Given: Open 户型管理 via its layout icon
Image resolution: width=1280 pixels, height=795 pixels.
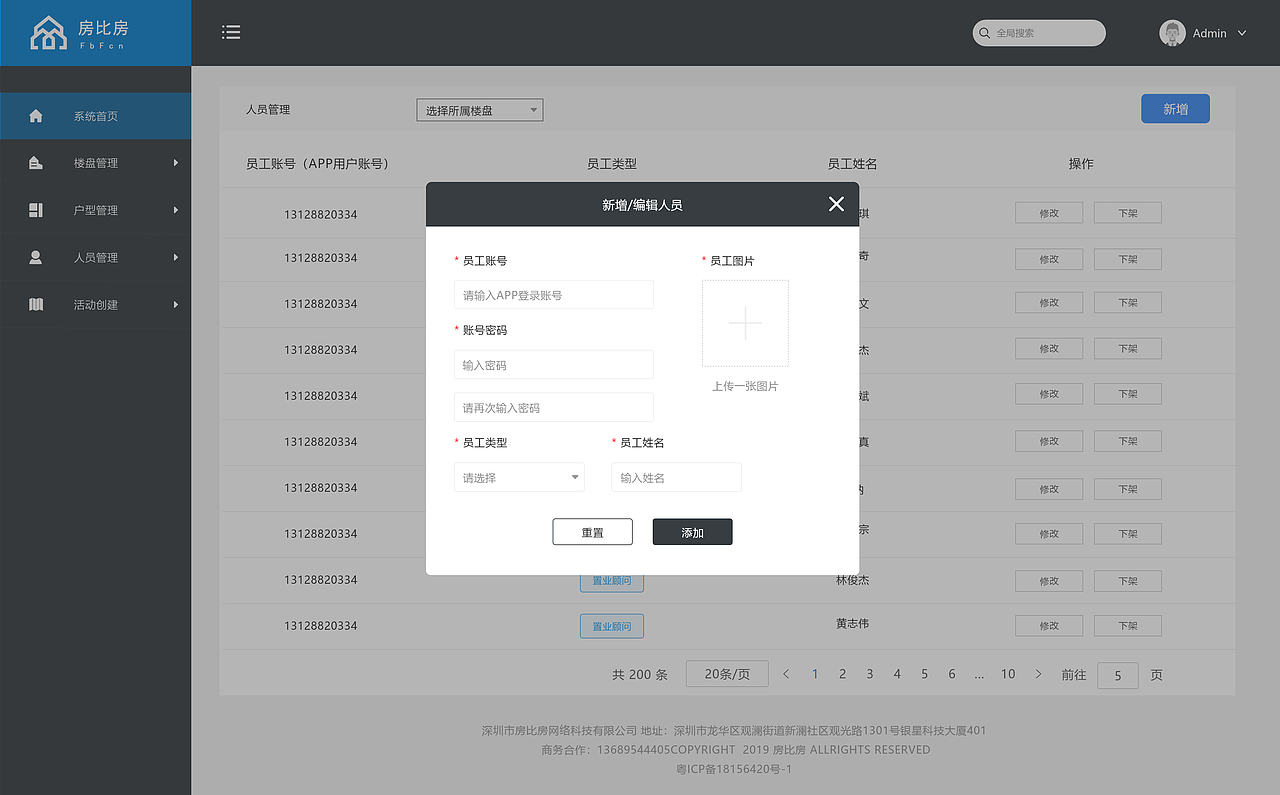Looking at the screenshot, I should tap(37, 209).
